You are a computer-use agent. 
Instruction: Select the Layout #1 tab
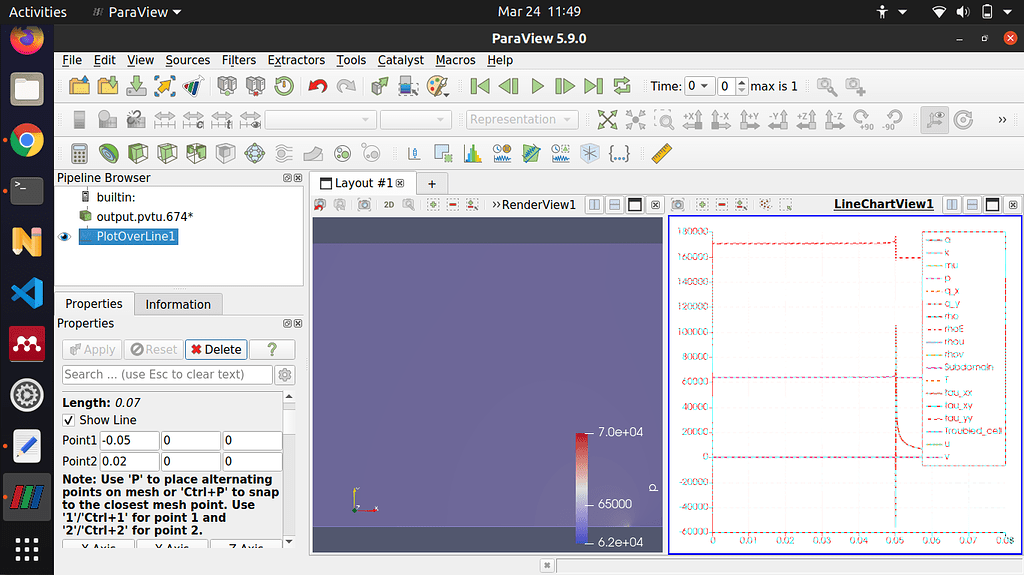[363, 184]
